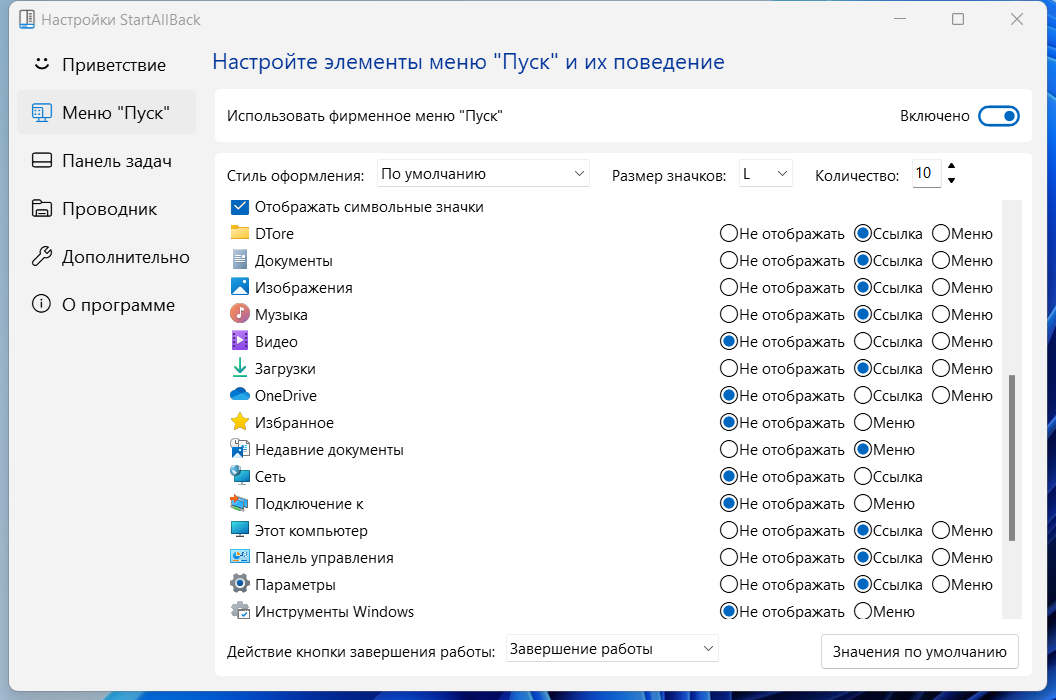Click the items list vertical scrollbar thumb
Screen dimensions: 1056x700
(1012, 458)
